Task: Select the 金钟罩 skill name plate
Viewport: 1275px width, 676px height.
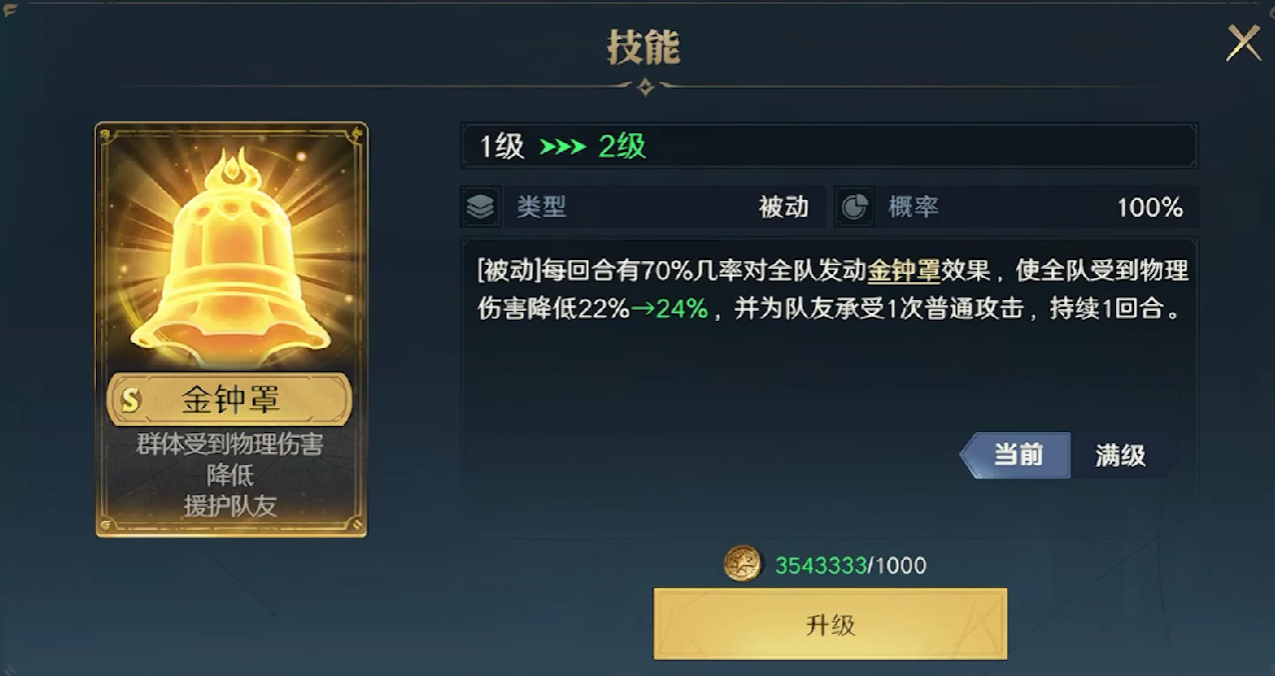Action: pos(231,400)
